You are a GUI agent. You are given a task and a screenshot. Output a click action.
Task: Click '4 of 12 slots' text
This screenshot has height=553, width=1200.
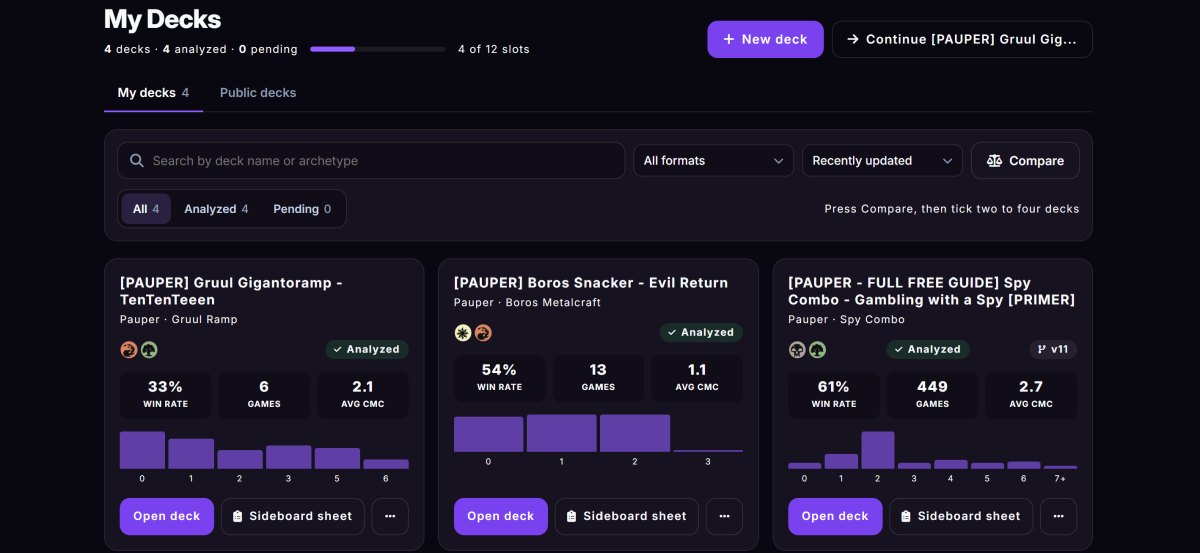[x=494, y=49]
